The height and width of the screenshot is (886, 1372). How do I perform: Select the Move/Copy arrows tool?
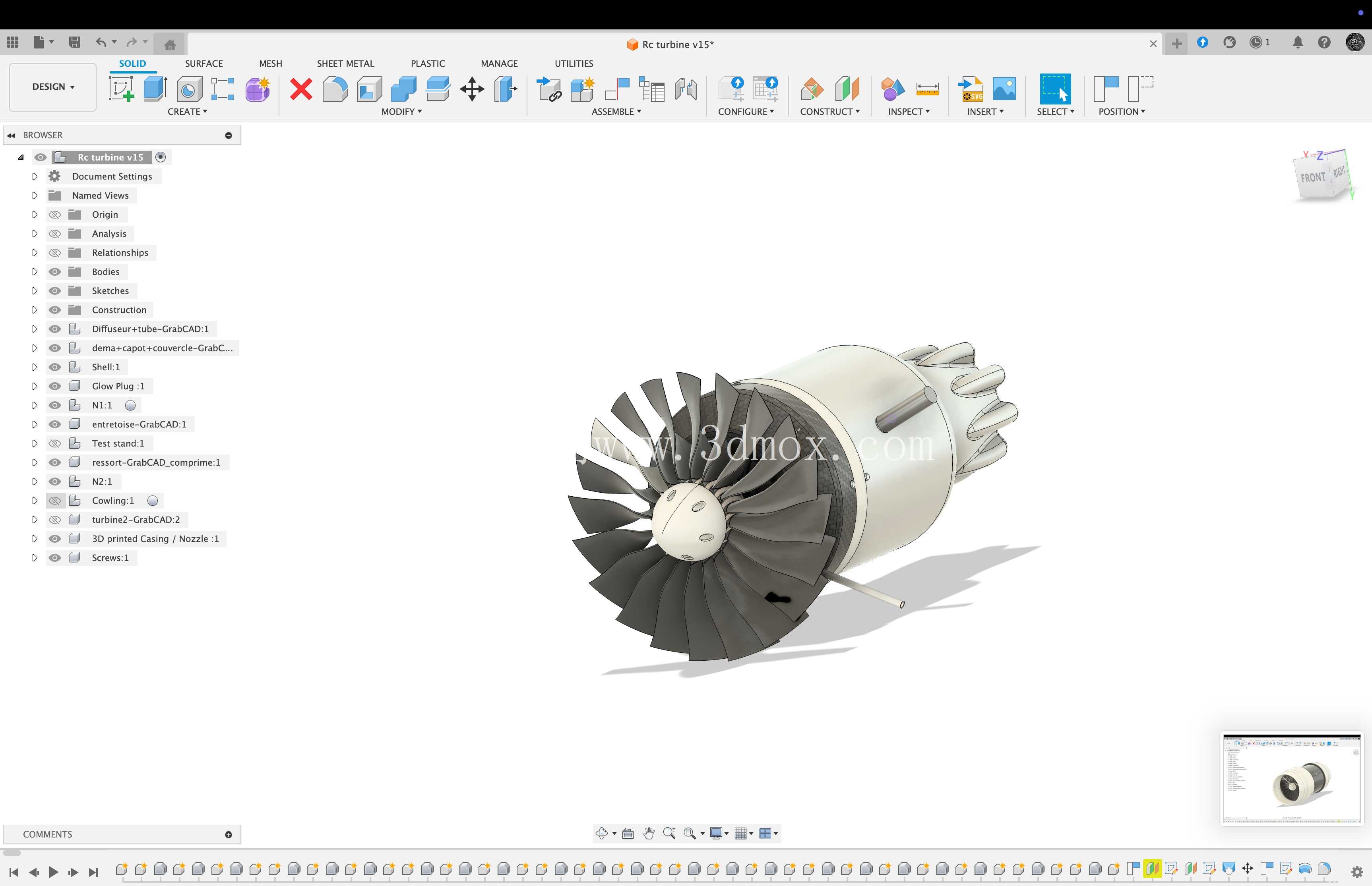(472, 89)
